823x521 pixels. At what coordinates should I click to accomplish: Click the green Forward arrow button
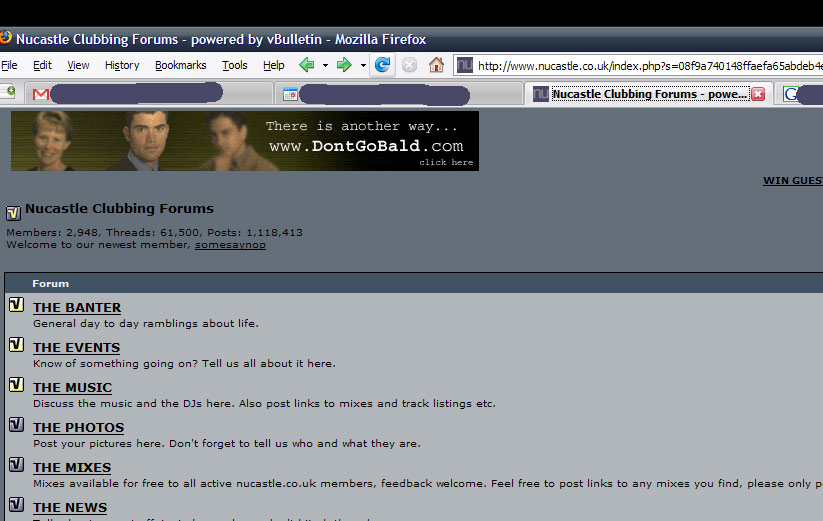pos(344,65)
